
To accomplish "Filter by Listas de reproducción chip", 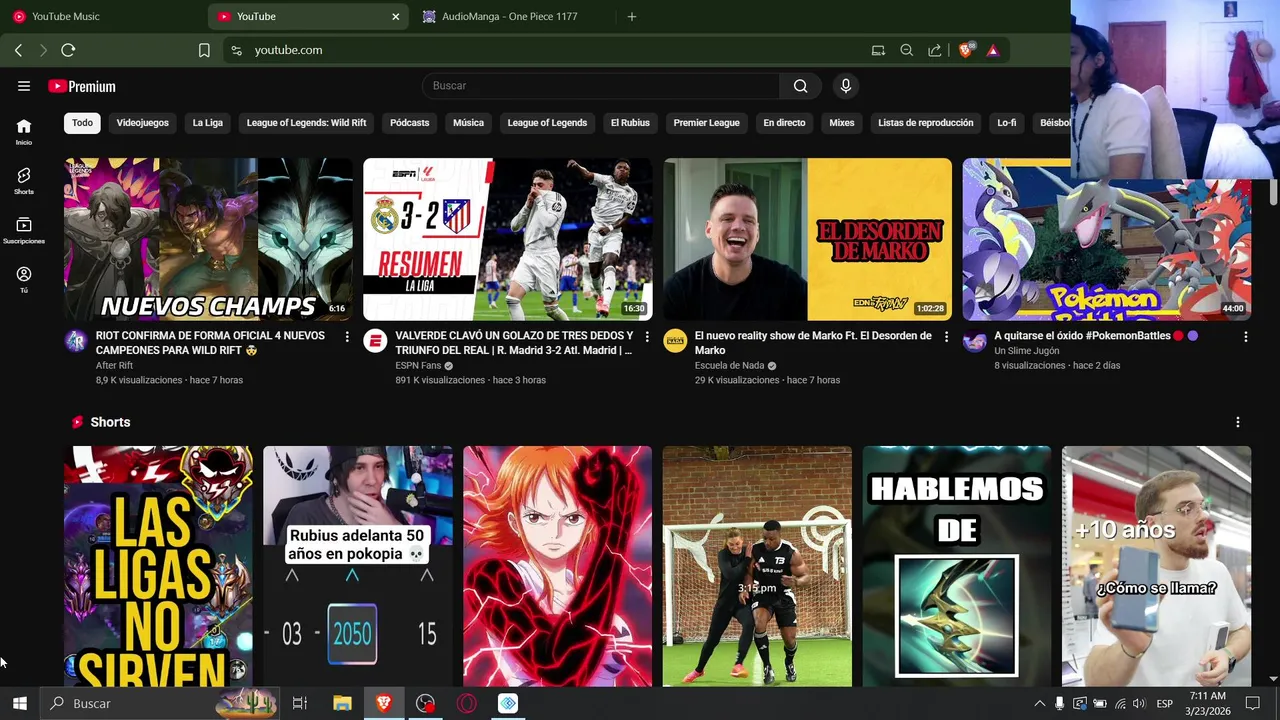I will (926, 123).
